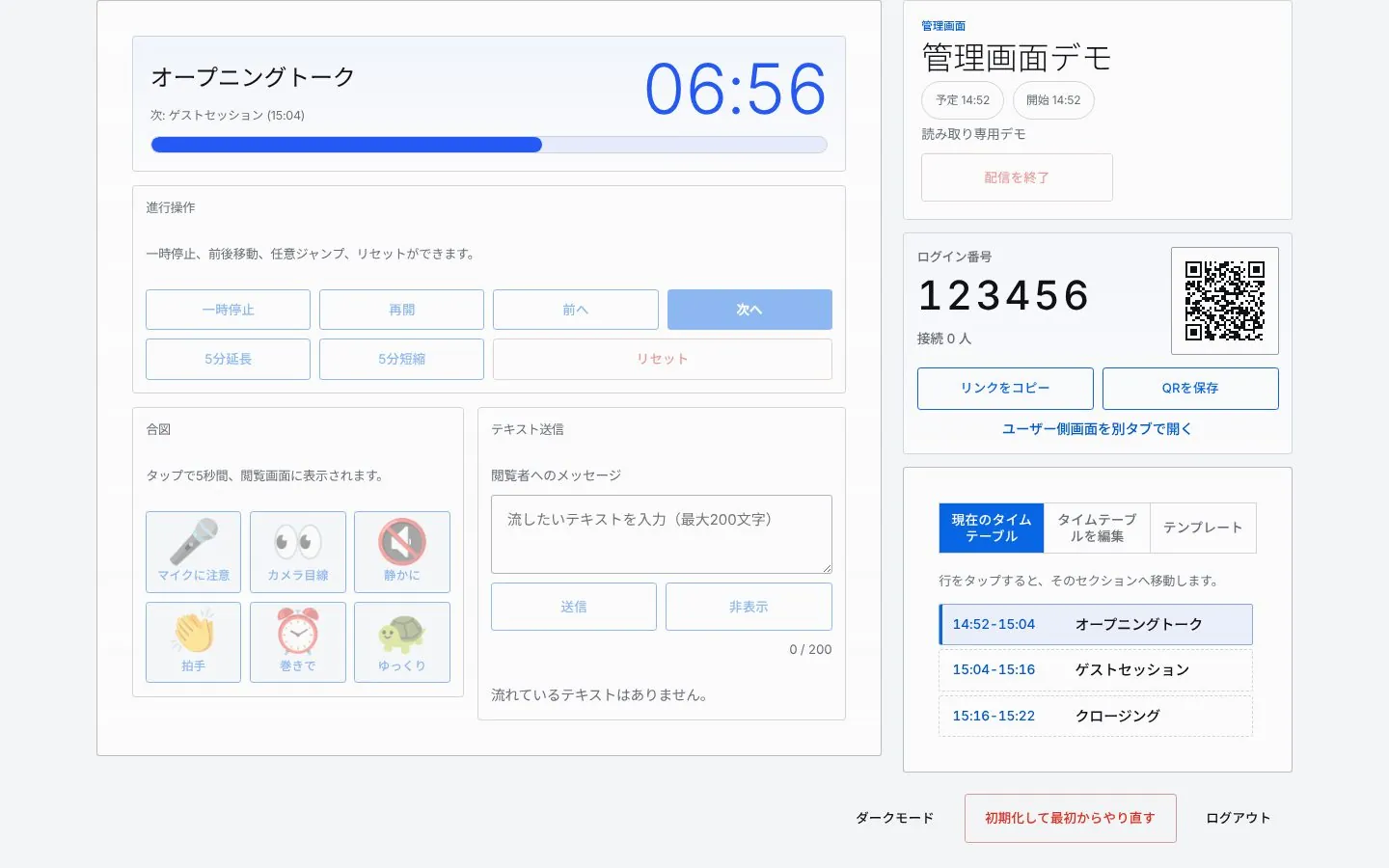Click the 開始 14:52 pill
Screen dimensions: 1389x868
point(1053,100)
